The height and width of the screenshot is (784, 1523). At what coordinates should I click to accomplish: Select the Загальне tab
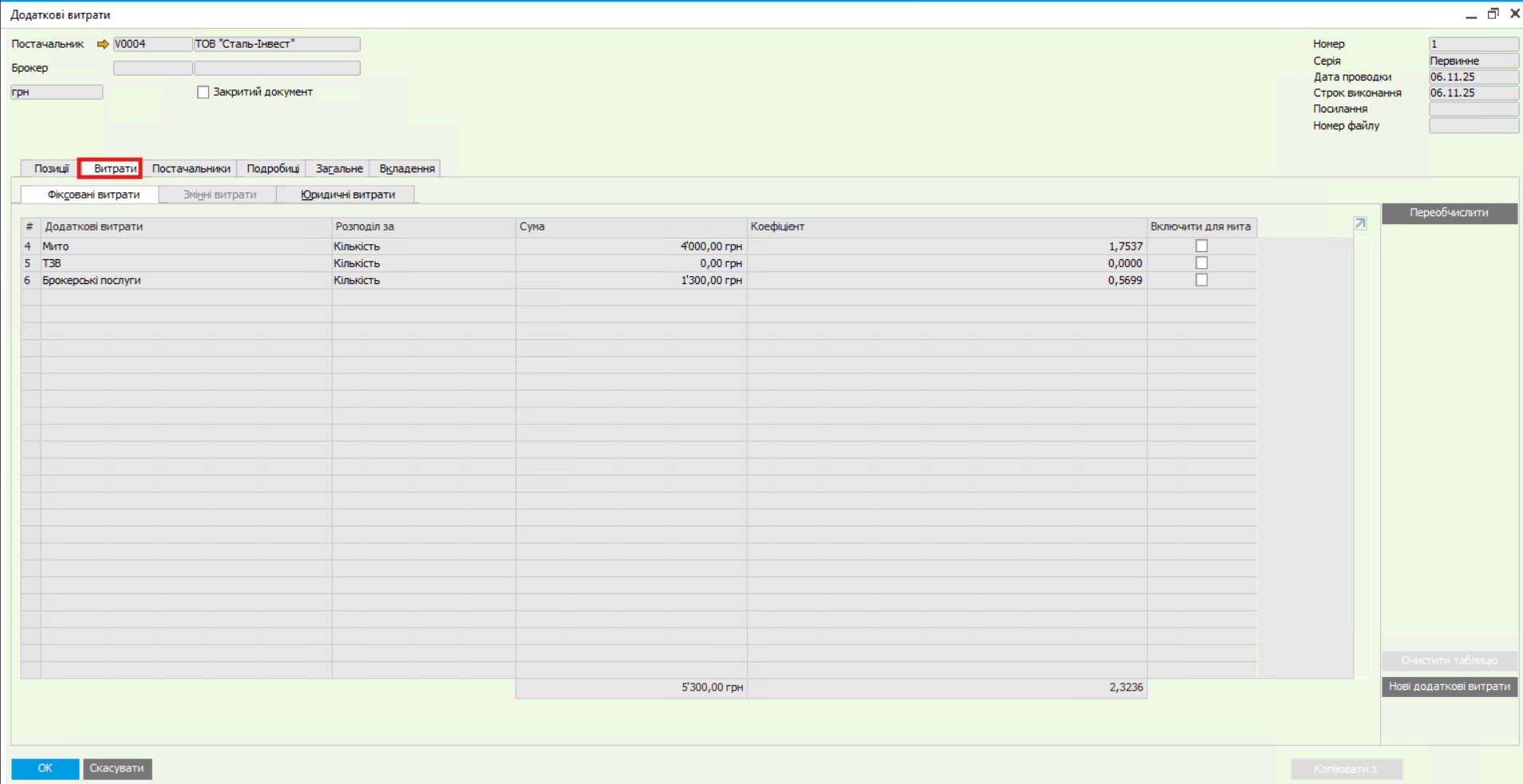pyautogui.click(x=339, y=168)
